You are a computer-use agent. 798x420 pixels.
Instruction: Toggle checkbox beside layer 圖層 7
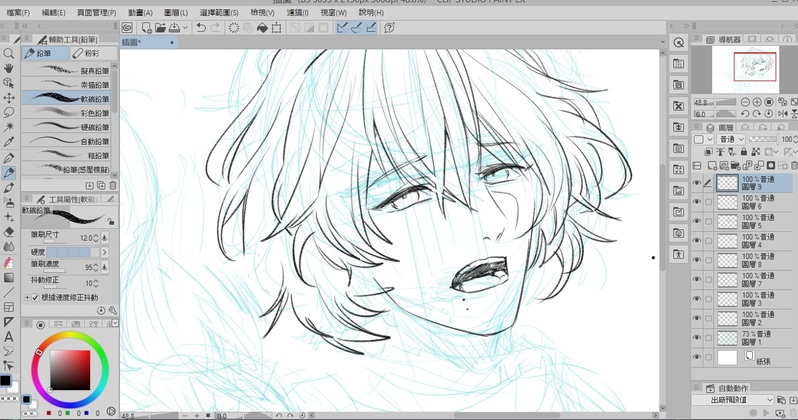708,279
